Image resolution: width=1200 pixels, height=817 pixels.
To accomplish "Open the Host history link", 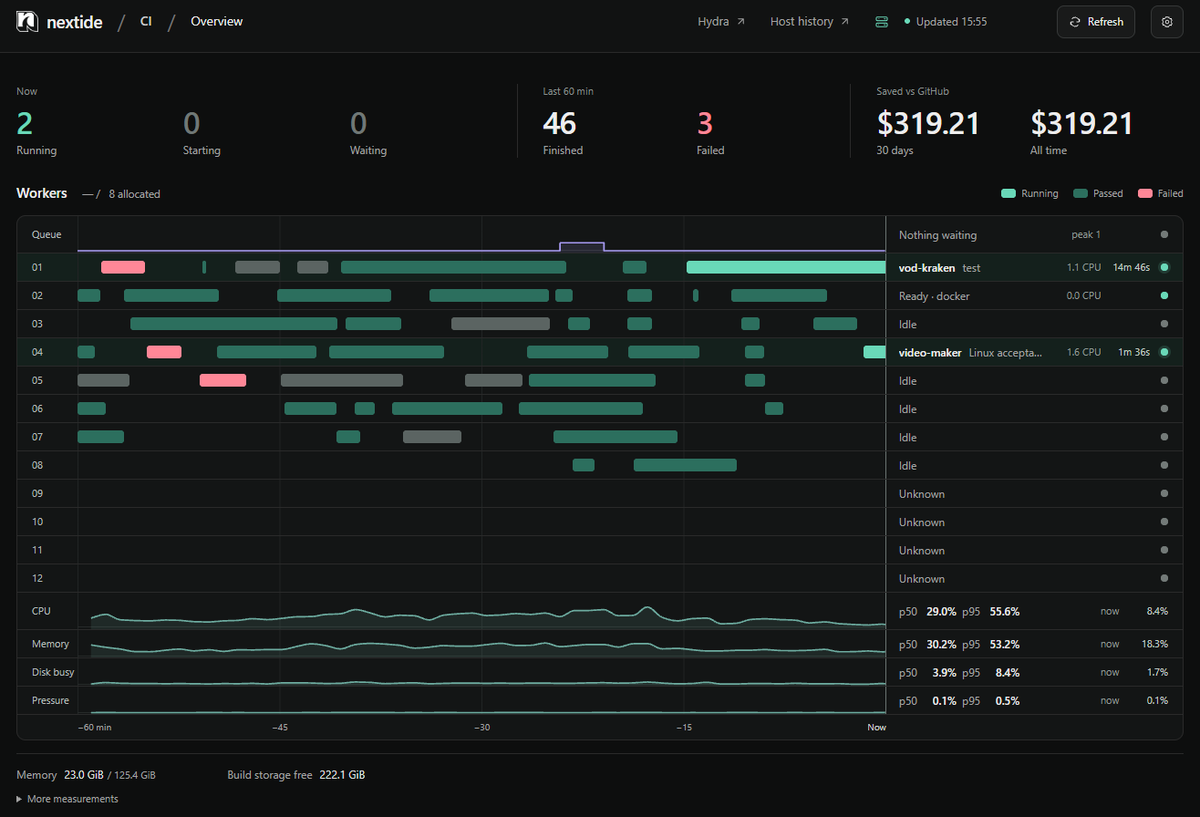I will click(x=809, y=21).
